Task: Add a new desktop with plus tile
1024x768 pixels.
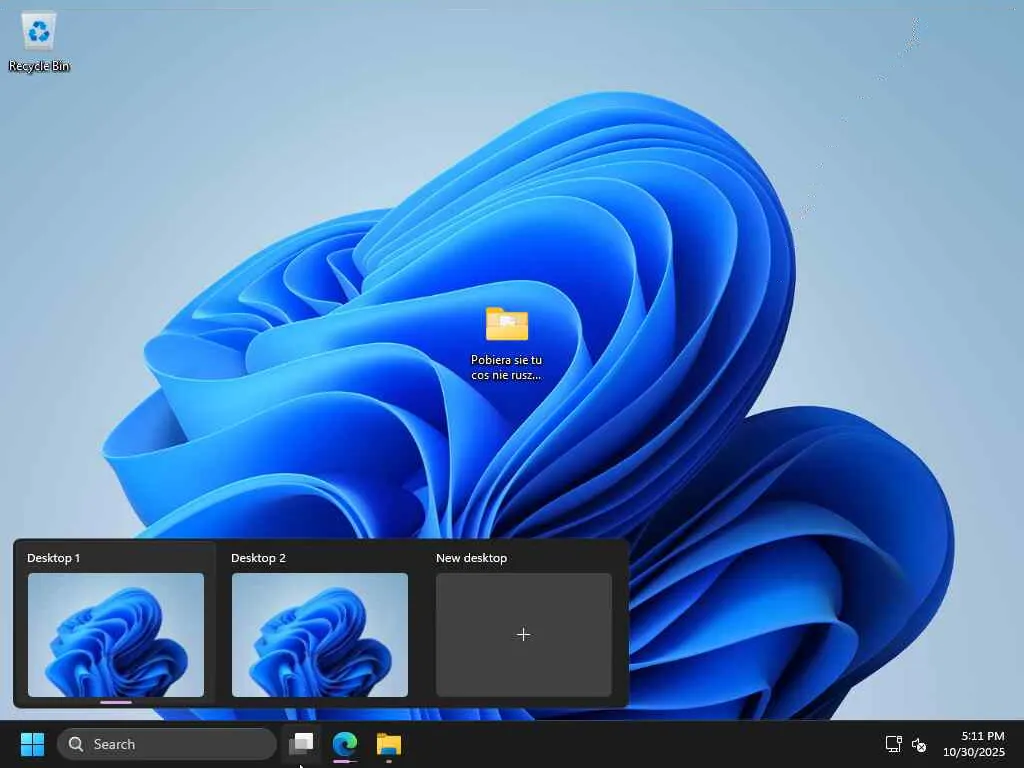Action: click(524, 635)
